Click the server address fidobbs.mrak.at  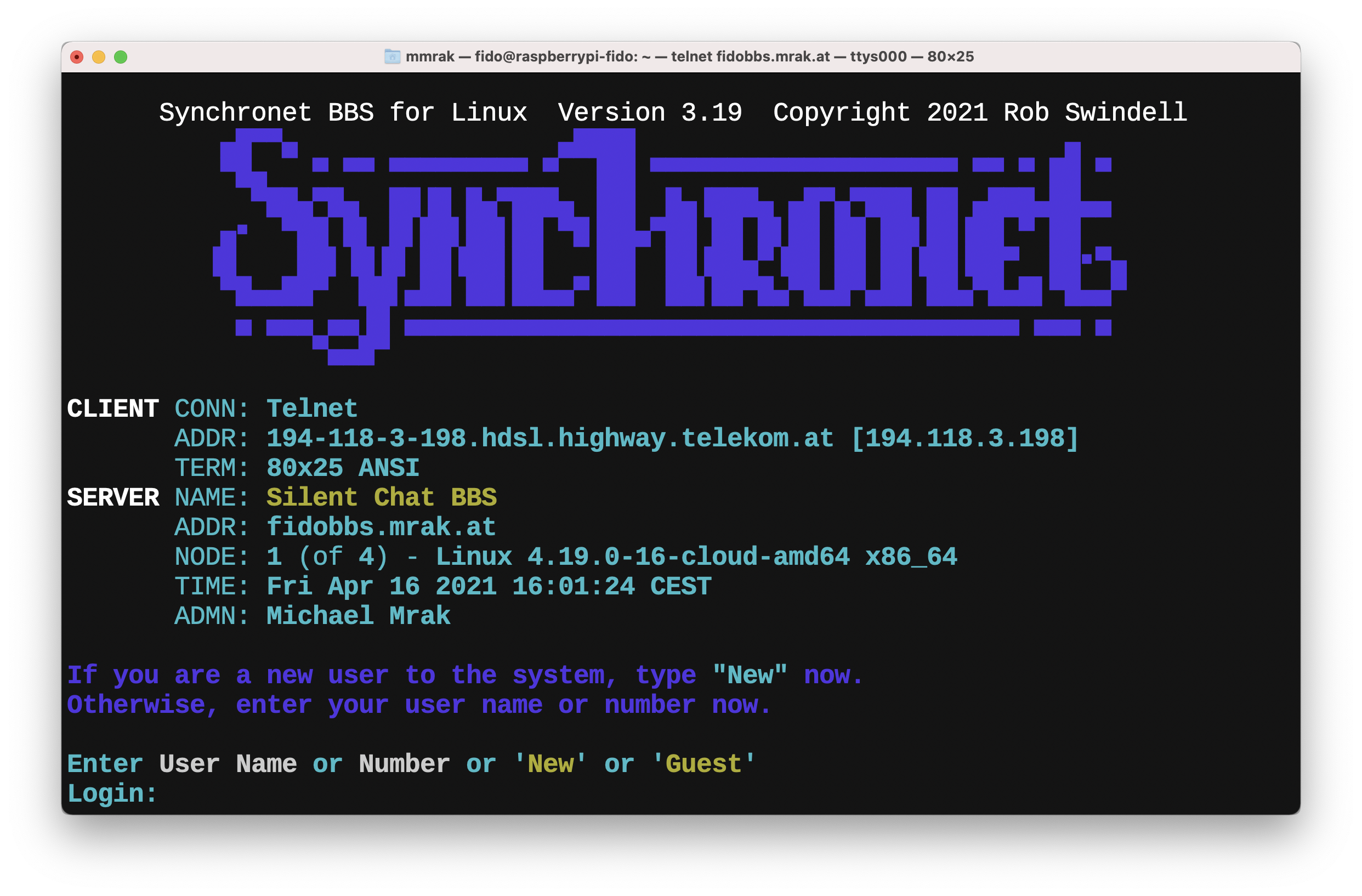click(x=381, y=527)
